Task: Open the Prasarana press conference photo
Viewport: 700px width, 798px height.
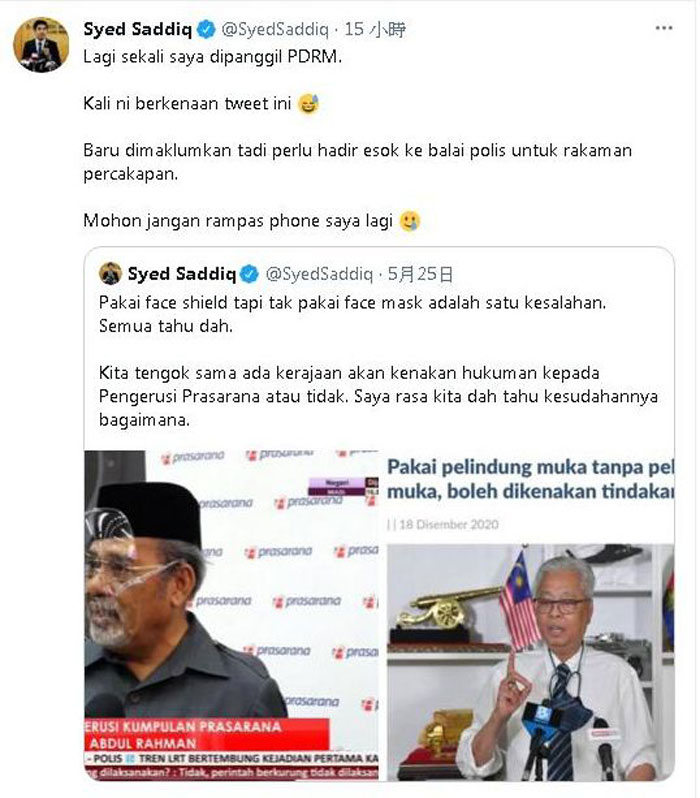Action: (232, 615)
